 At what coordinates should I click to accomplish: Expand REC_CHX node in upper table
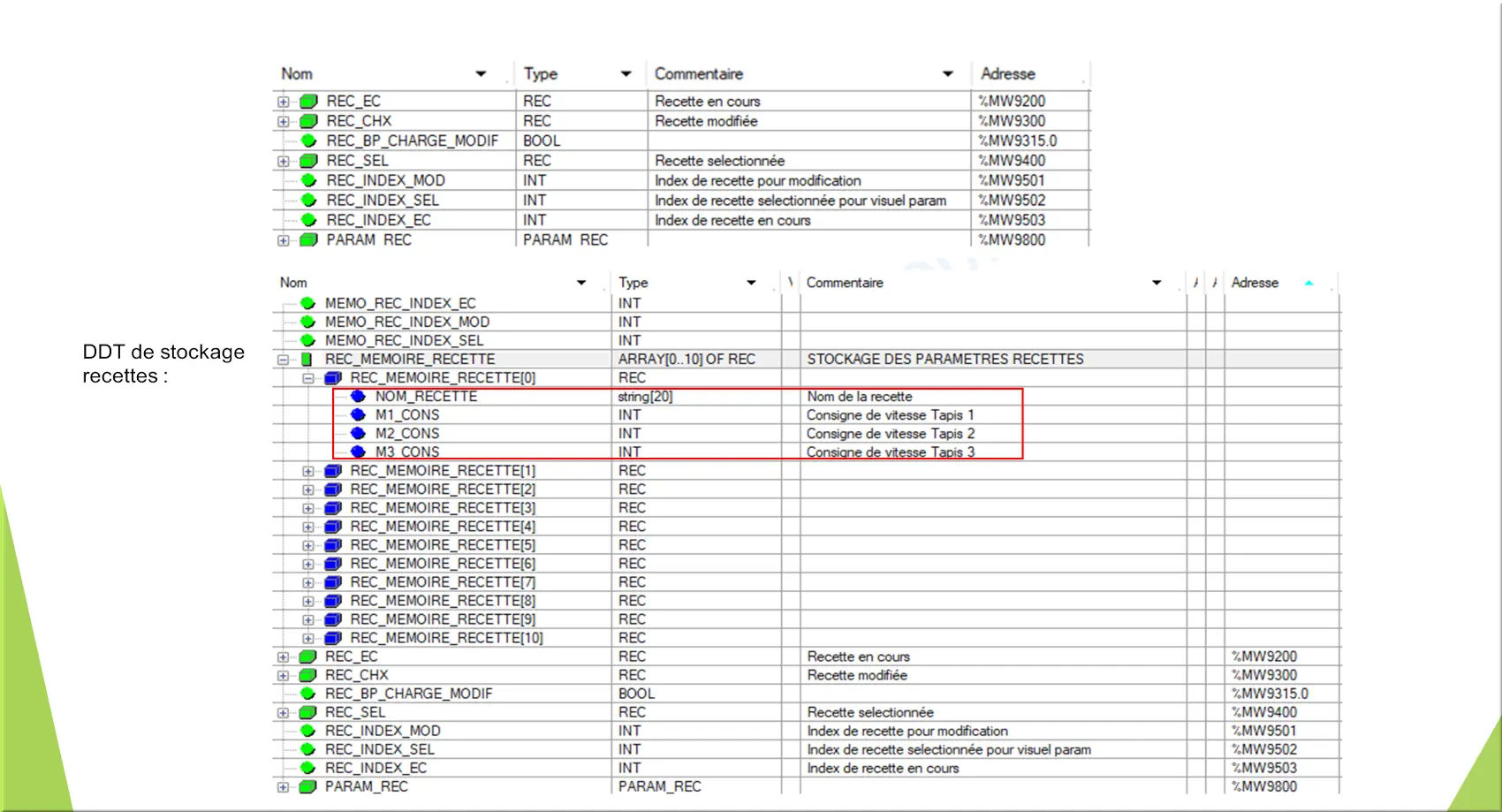point(283,122)
